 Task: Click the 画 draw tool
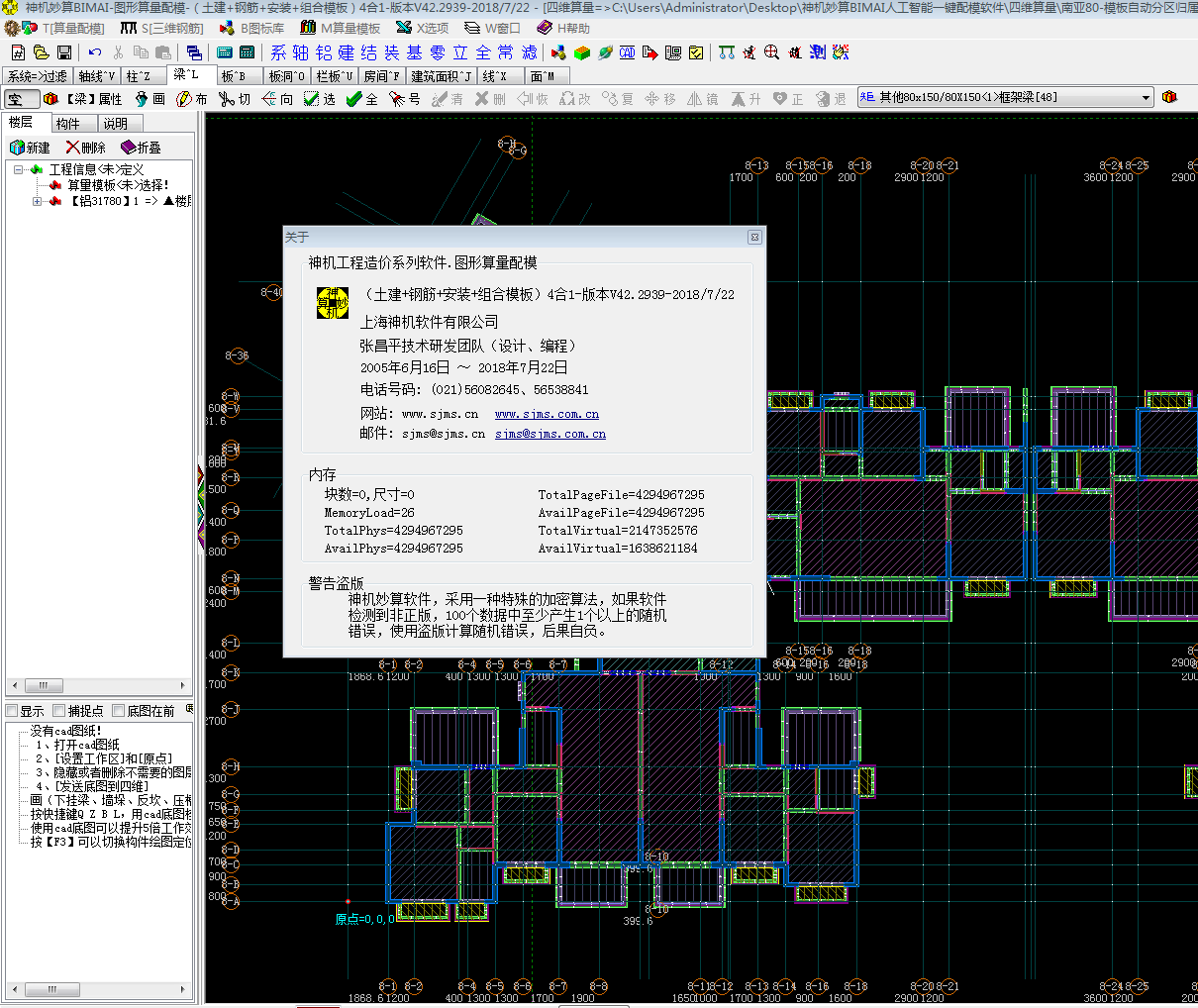point(150,99)
